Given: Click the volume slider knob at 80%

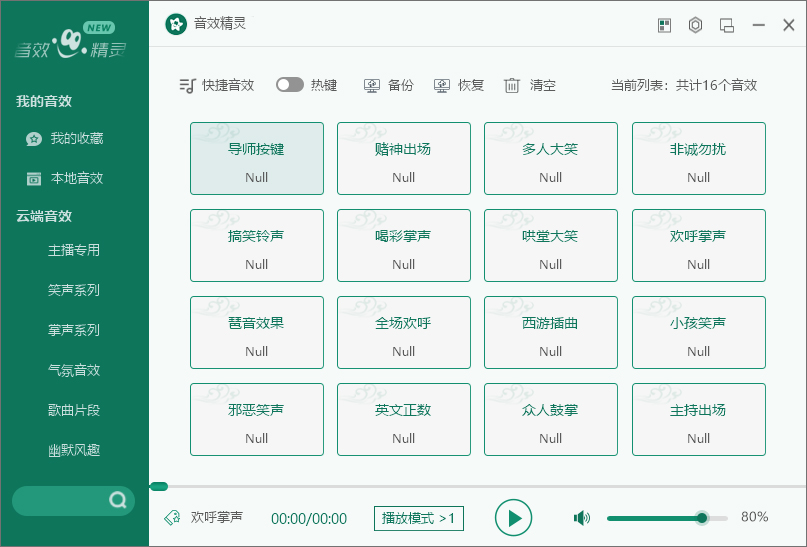Looking at the screenshot, I should tap(701, 518).
